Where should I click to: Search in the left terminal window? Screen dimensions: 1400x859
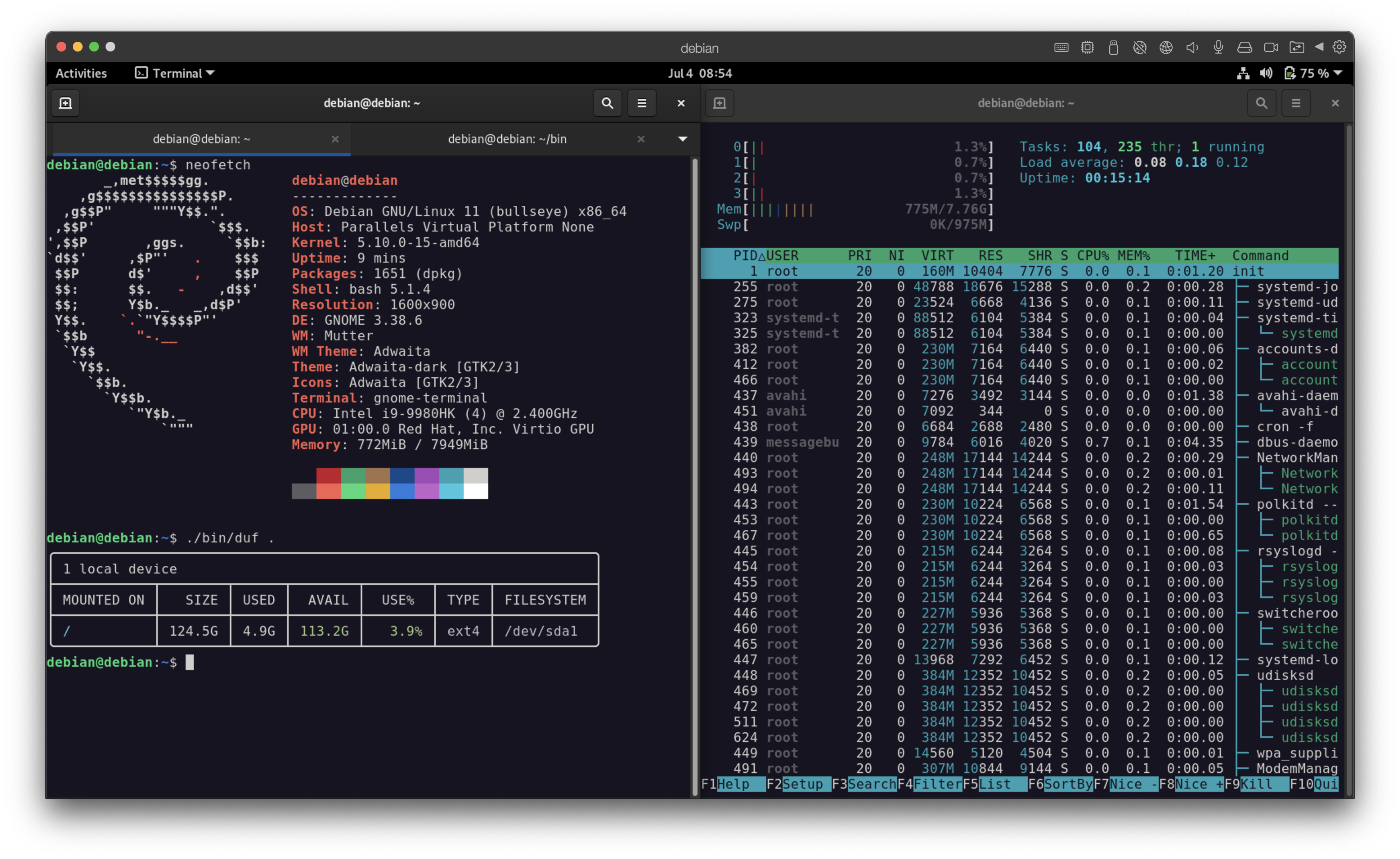click(x=607, y=103)
